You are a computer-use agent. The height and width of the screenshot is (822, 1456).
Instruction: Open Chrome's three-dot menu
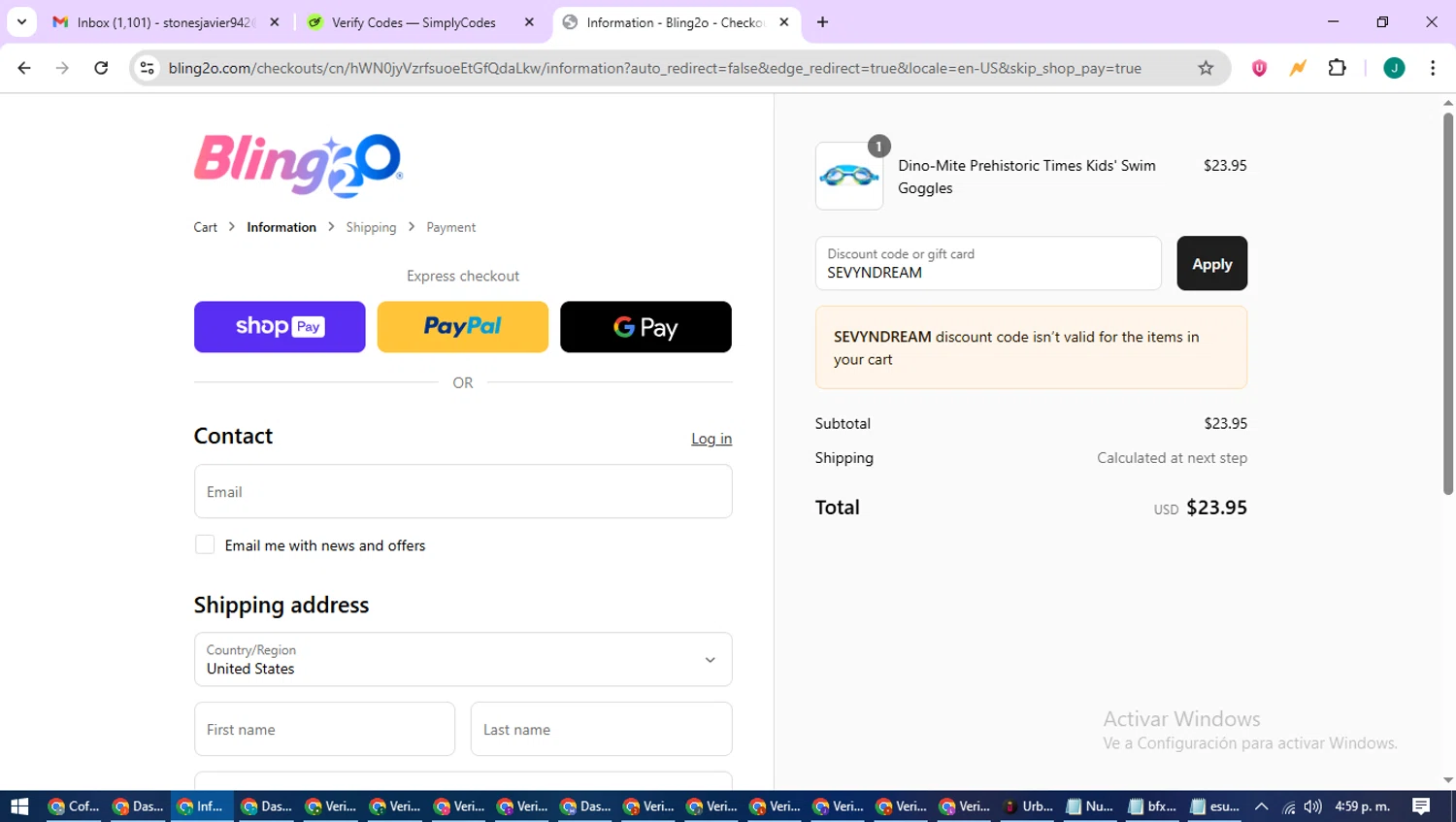point(1433,68)
